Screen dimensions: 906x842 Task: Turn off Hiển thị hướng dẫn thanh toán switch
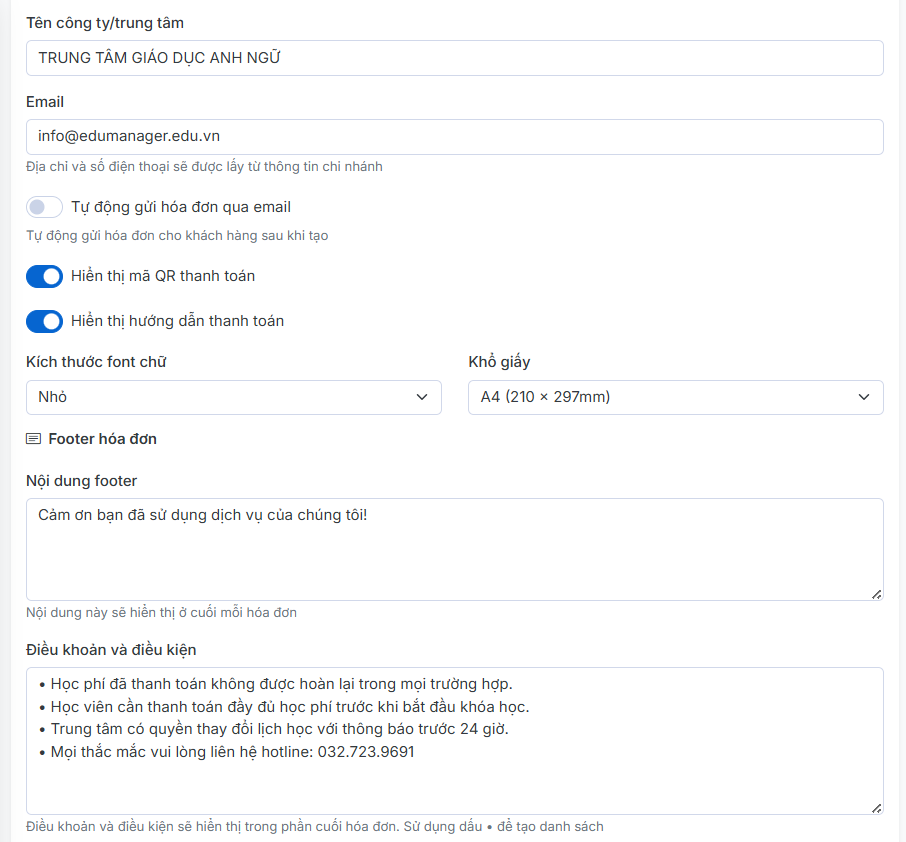tap(44, 321)
